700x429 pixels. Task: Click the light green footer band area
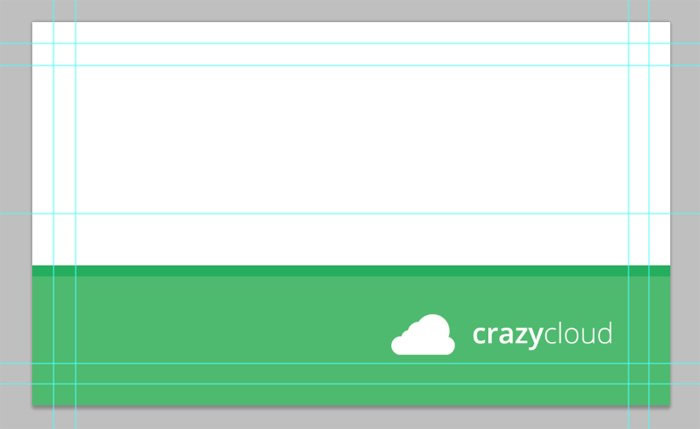pyautogui.click(x=351, y=341)
